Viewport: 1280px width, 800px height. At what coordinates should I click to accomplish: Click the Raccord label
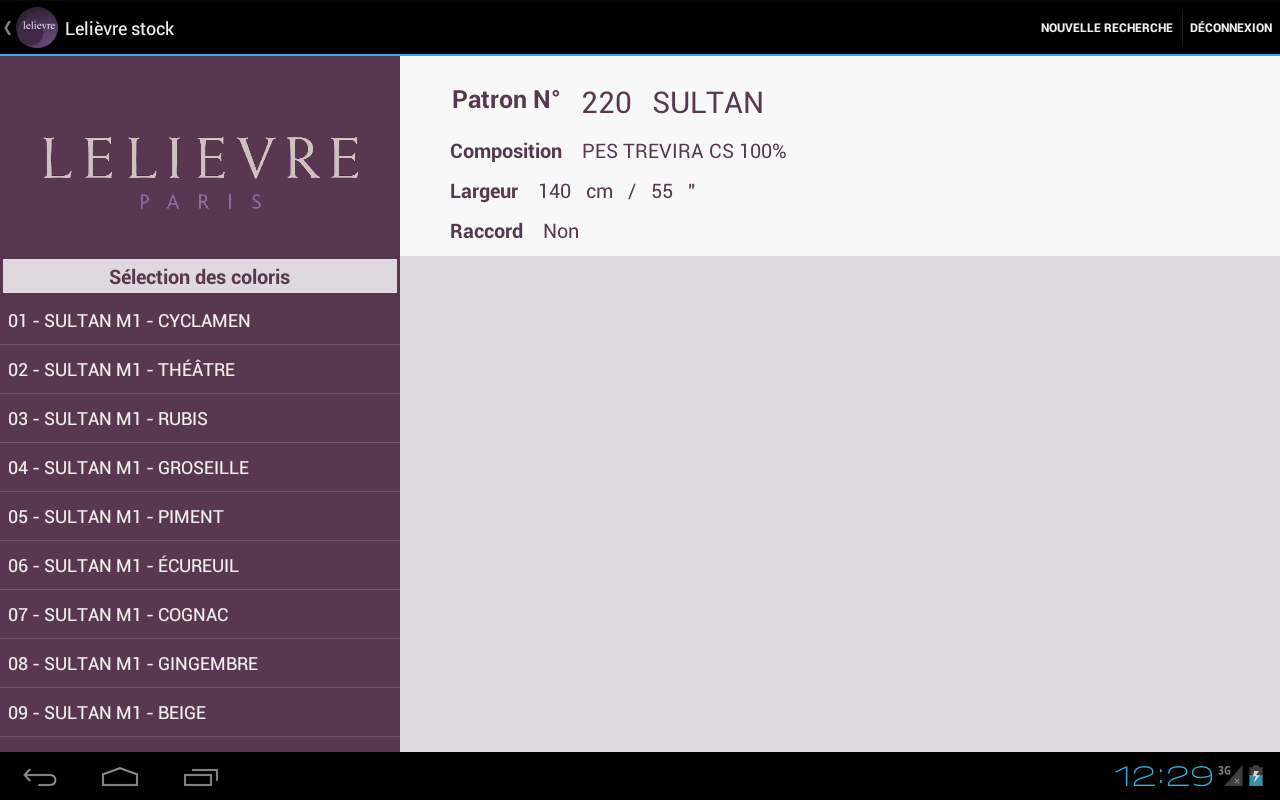coord(486,231)
